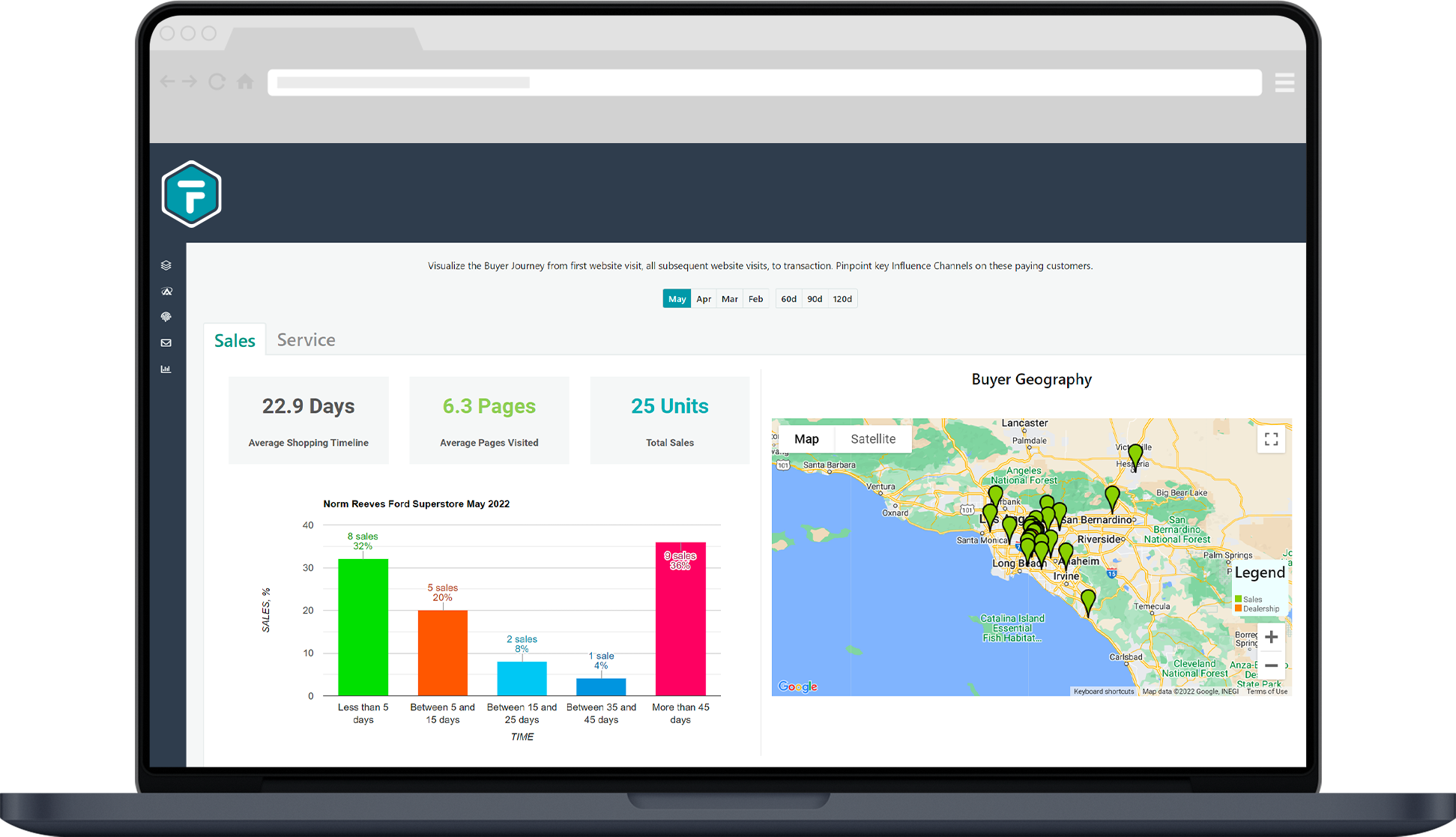
Task: Click the '8 sales 32%' bar label
Action: [x=363, y=541]
